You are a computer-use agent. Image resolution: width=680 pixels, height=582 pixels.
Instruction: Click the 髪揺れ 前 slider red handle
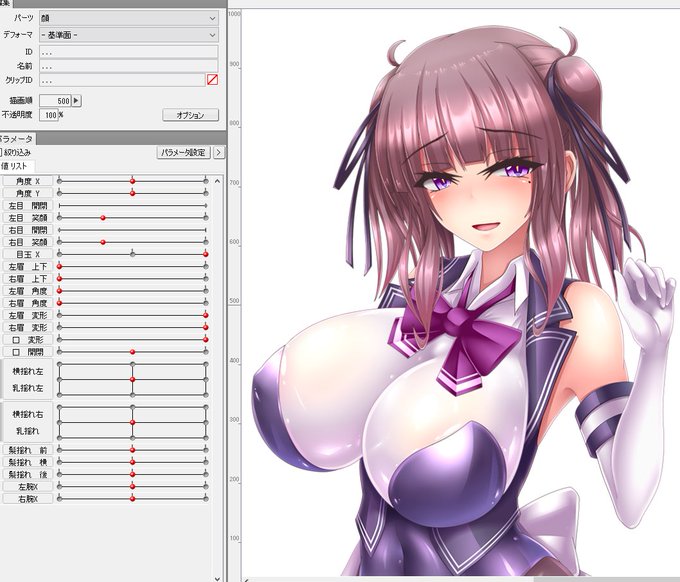(x=133, y=450)
